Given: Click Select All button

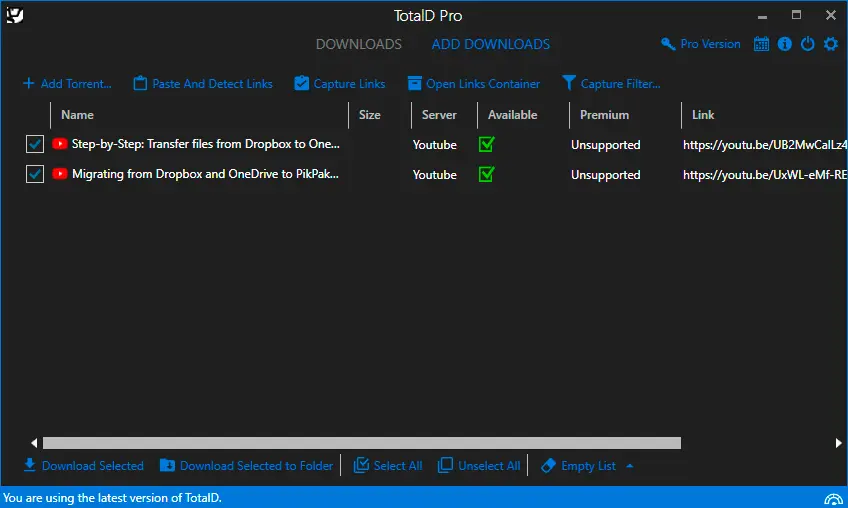Looking at the screenshot, I should coord(388,466).
